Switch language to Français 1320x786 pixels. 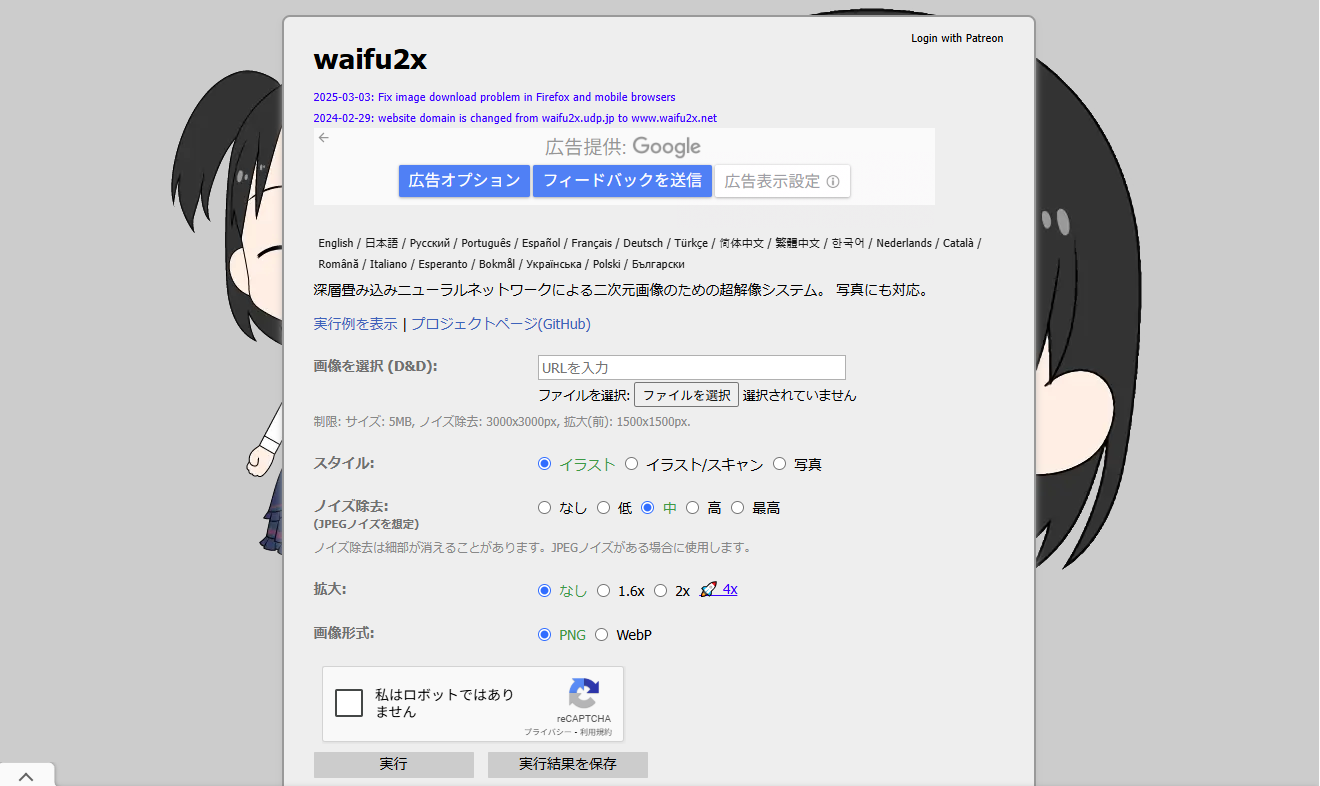592,243
